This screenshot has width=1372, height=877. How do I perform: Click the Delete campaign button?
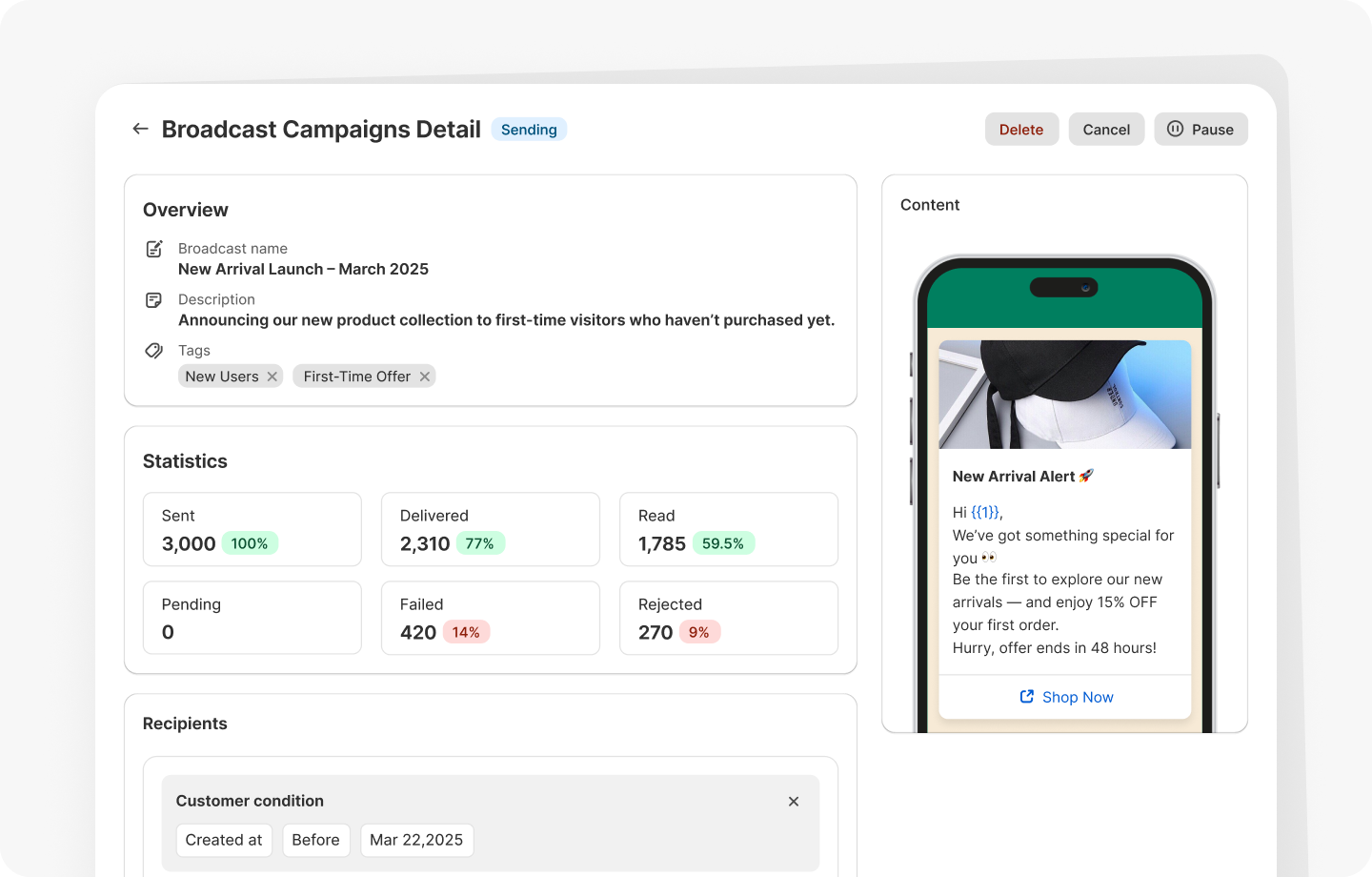[1021, 130]
